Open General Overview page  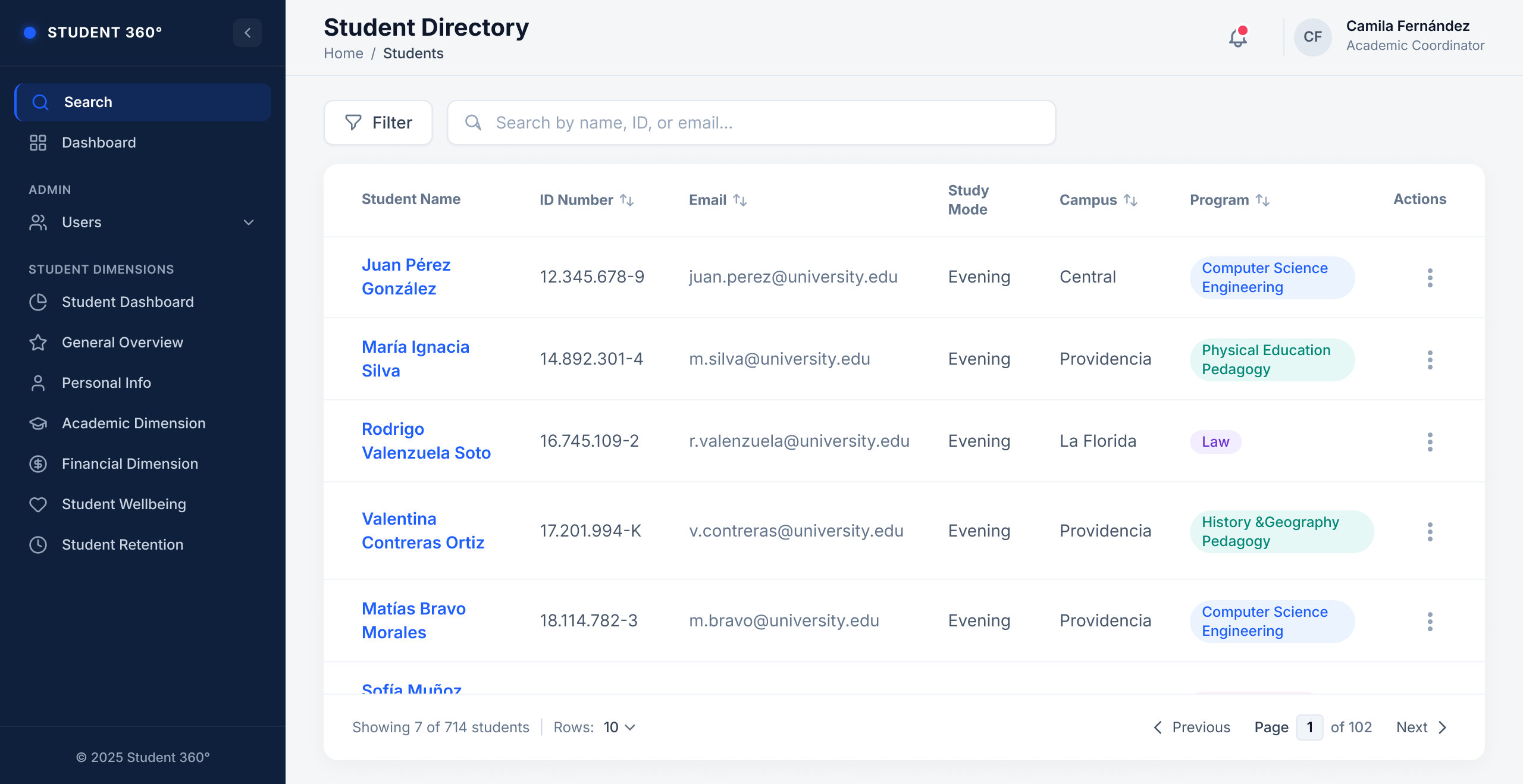click(143, 343)
